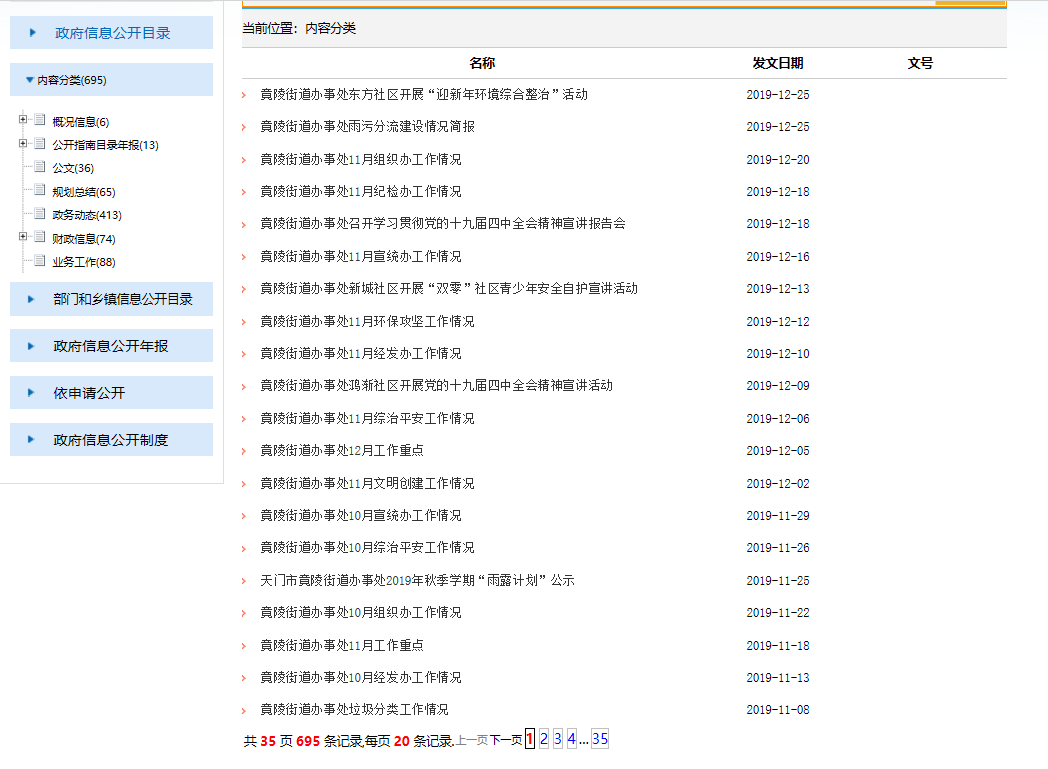Screen dimensions: 1048x769
Task: Select 政务动态(413) in the category tree
Action: click(87, 215)
